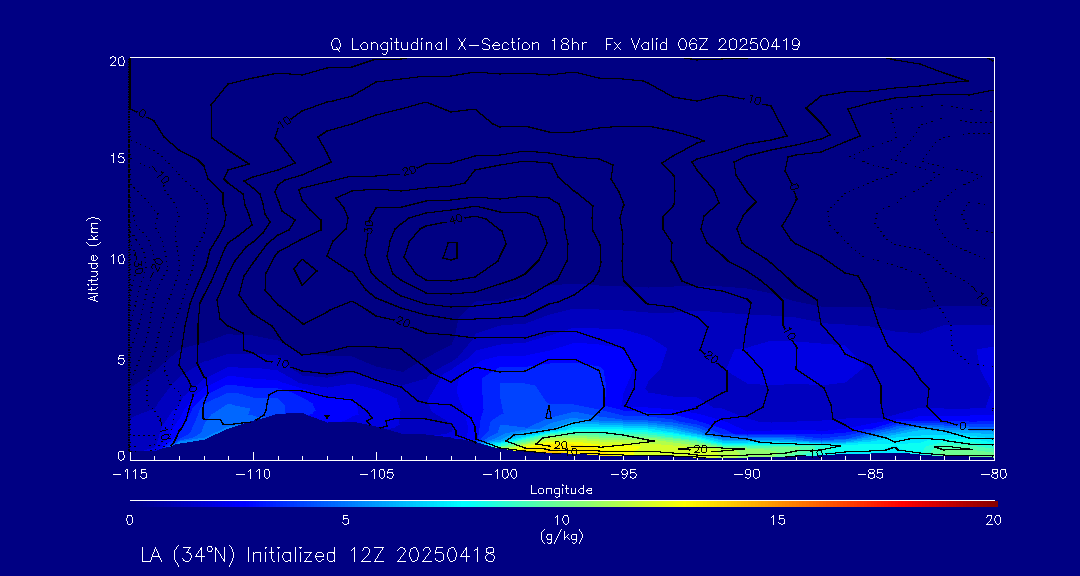Click the '(g/kg)' units label under colorbar

(x=561, y=536)
